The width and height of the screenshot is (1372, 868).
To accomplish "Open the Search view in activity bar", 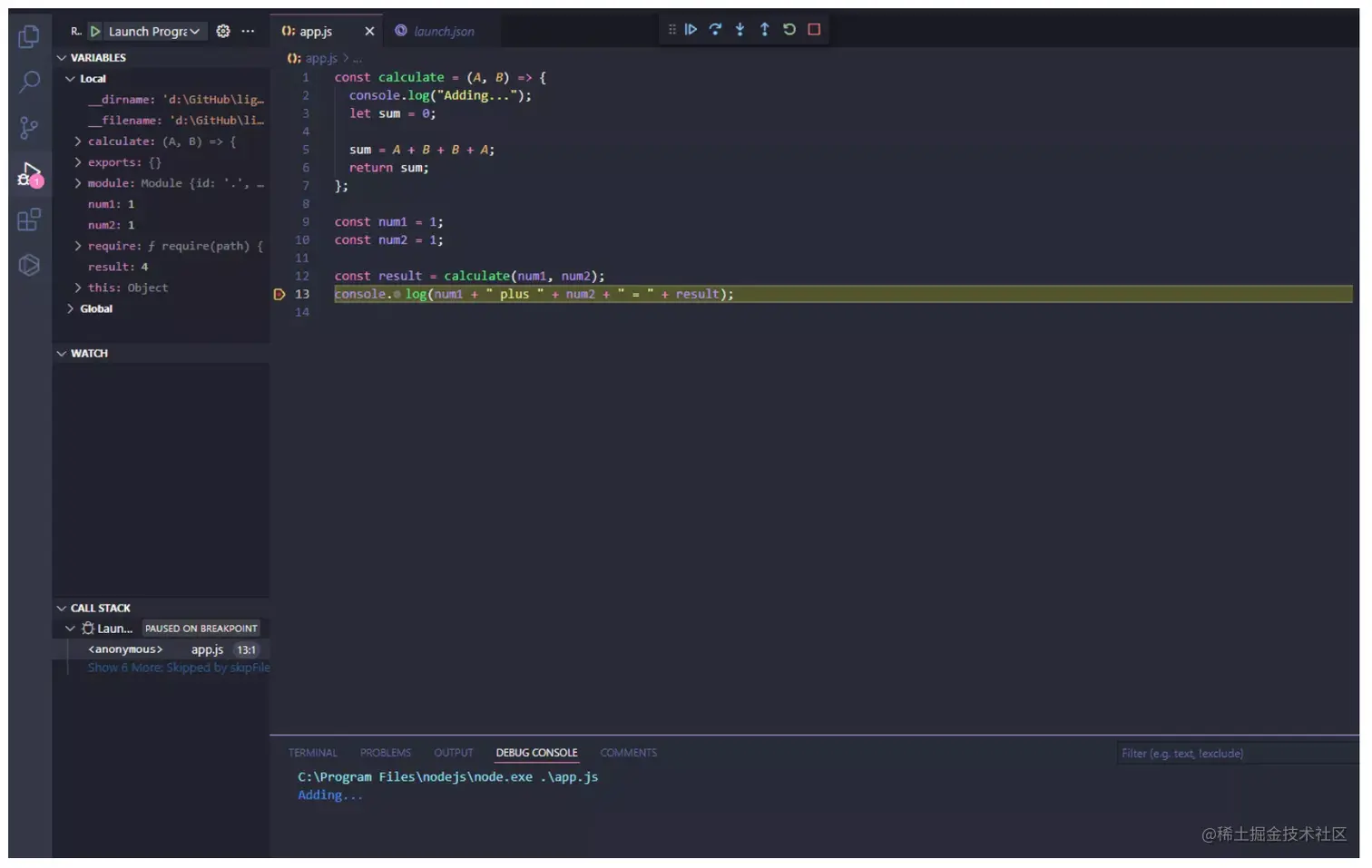I will [x=29, y=82].
